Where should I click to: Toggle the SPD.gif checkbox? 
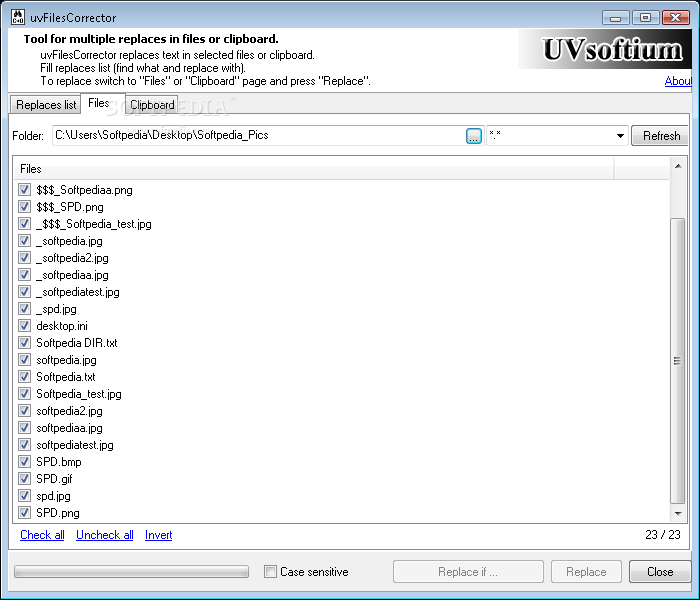[25, 478]
